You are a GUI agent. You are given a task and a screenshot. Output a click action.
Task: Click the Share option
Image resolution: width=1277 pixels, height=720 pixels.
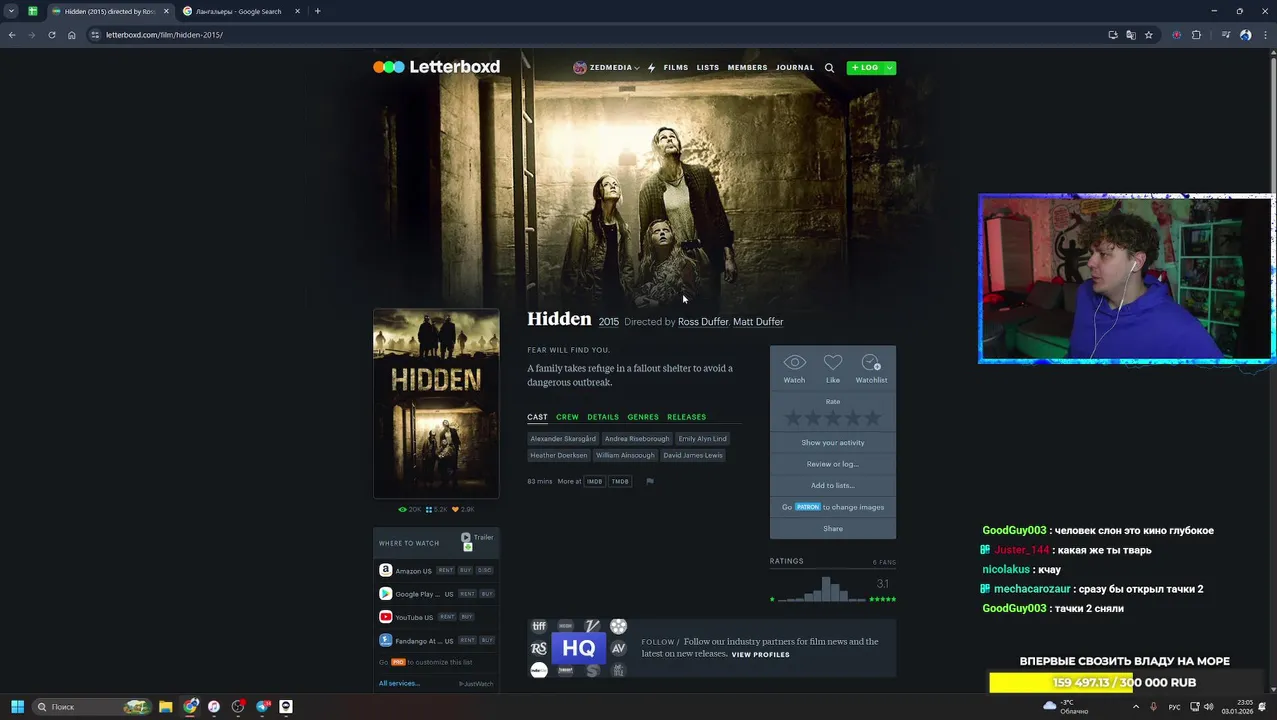[x=833, y=529]
